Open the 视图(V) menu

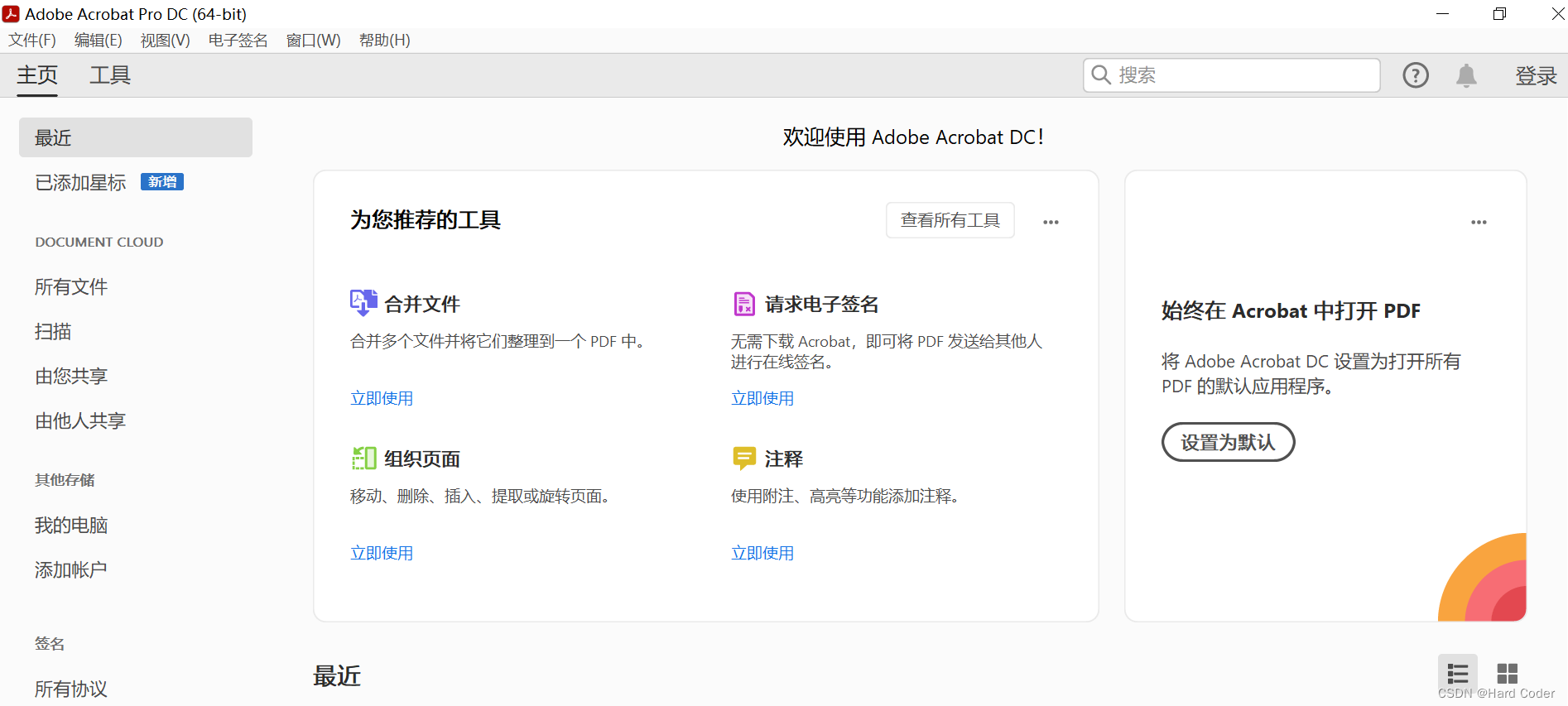pos(165,41)
